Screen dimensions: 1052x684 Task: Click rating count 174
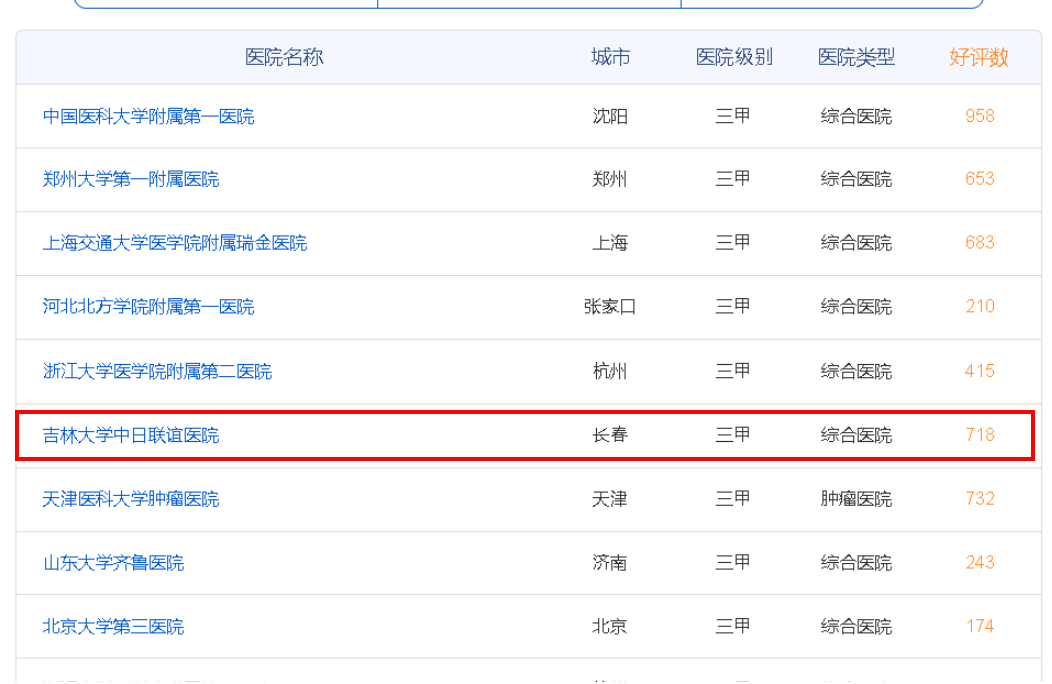click(x=980, y=626)
